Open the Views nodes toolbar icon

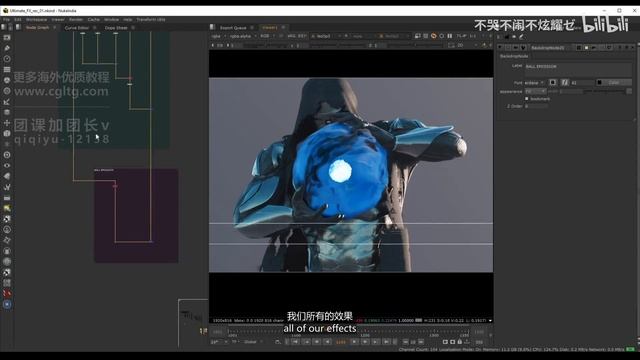click(x=7, y=166)
